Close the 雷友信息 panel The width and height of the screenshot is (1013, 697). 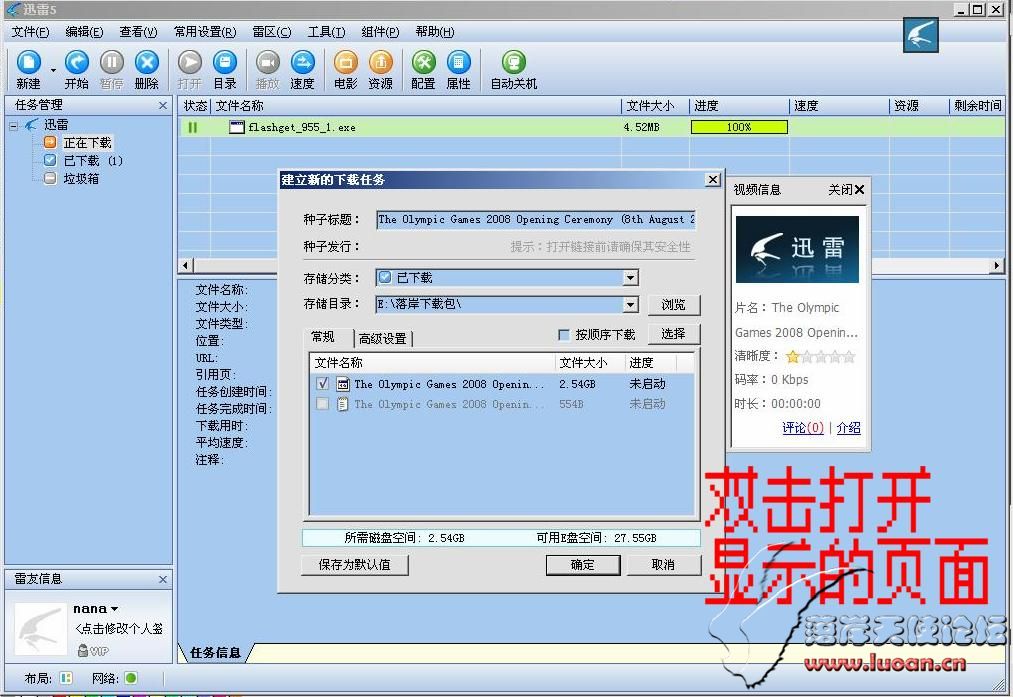tap(163, 579)
